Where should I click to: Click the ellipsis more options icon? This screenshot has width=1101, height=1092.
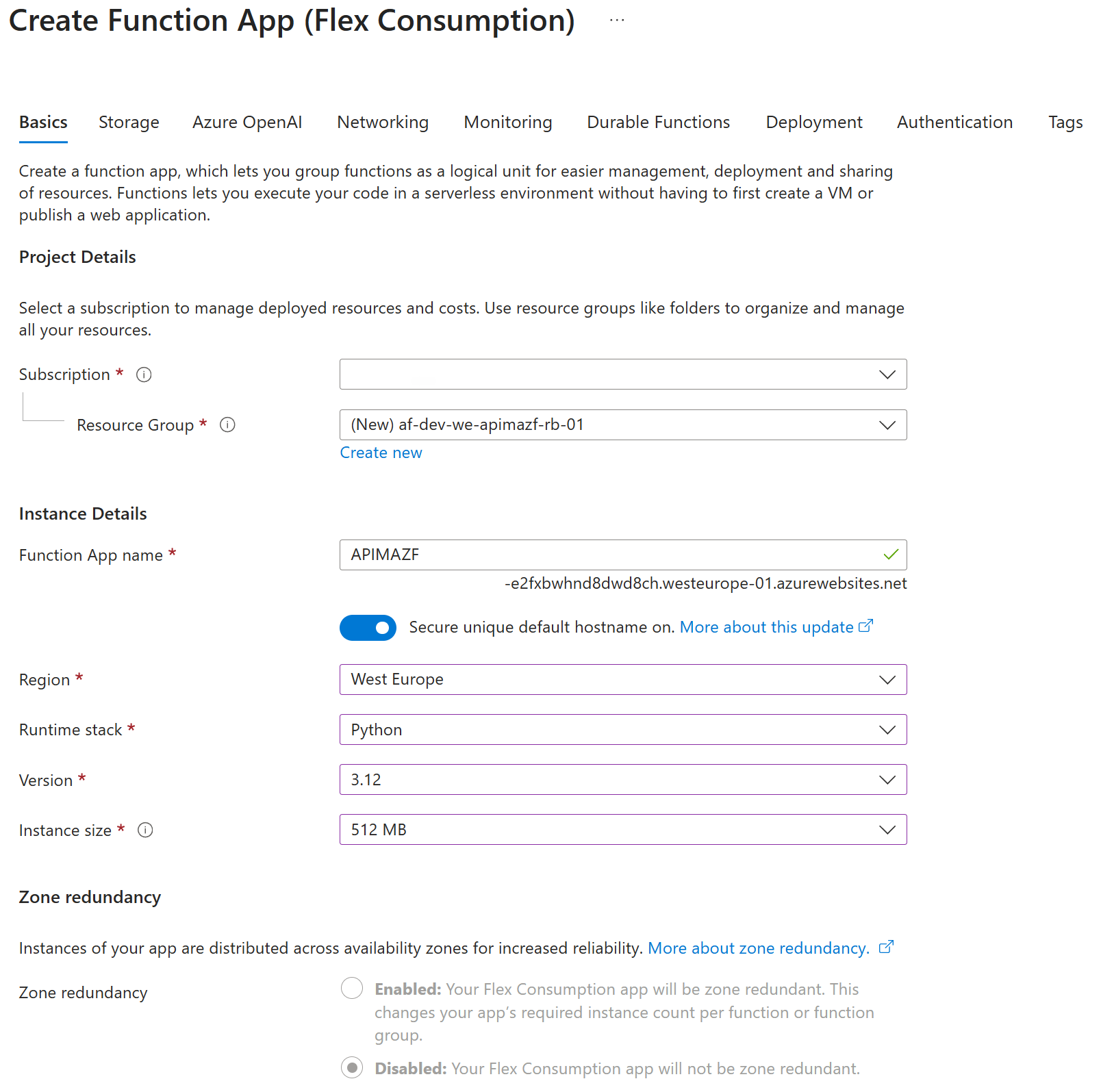tap(617, 21)
